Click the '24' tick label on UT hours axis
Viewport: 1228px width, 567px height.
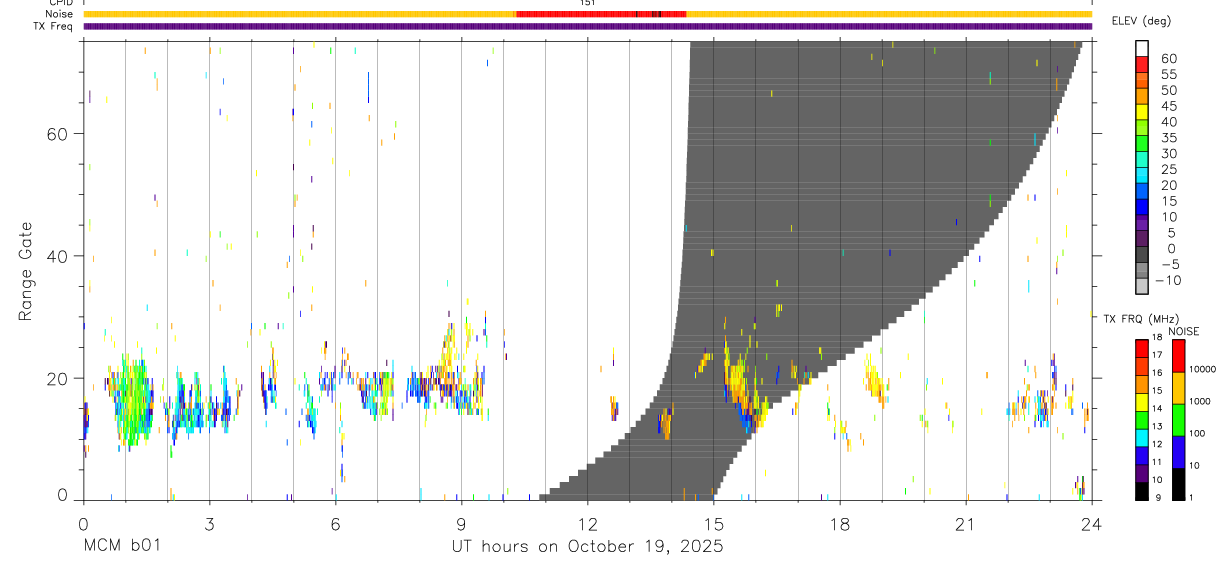point(1091,524)
